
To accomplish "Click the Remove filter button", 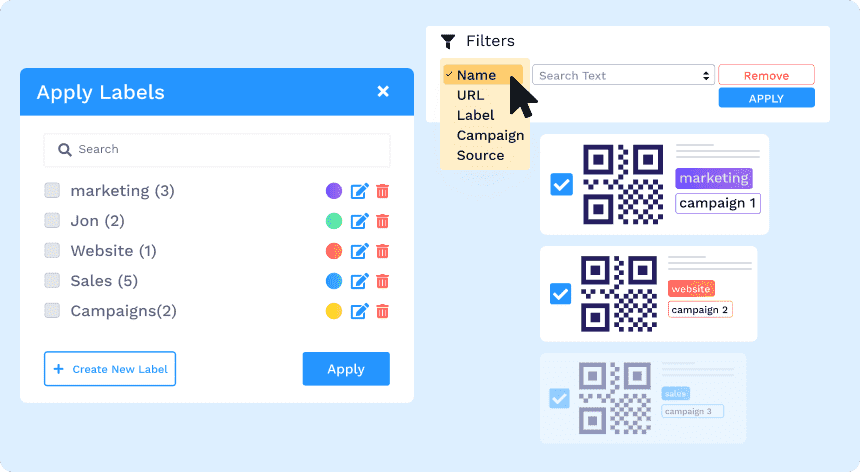I will 766,75.
